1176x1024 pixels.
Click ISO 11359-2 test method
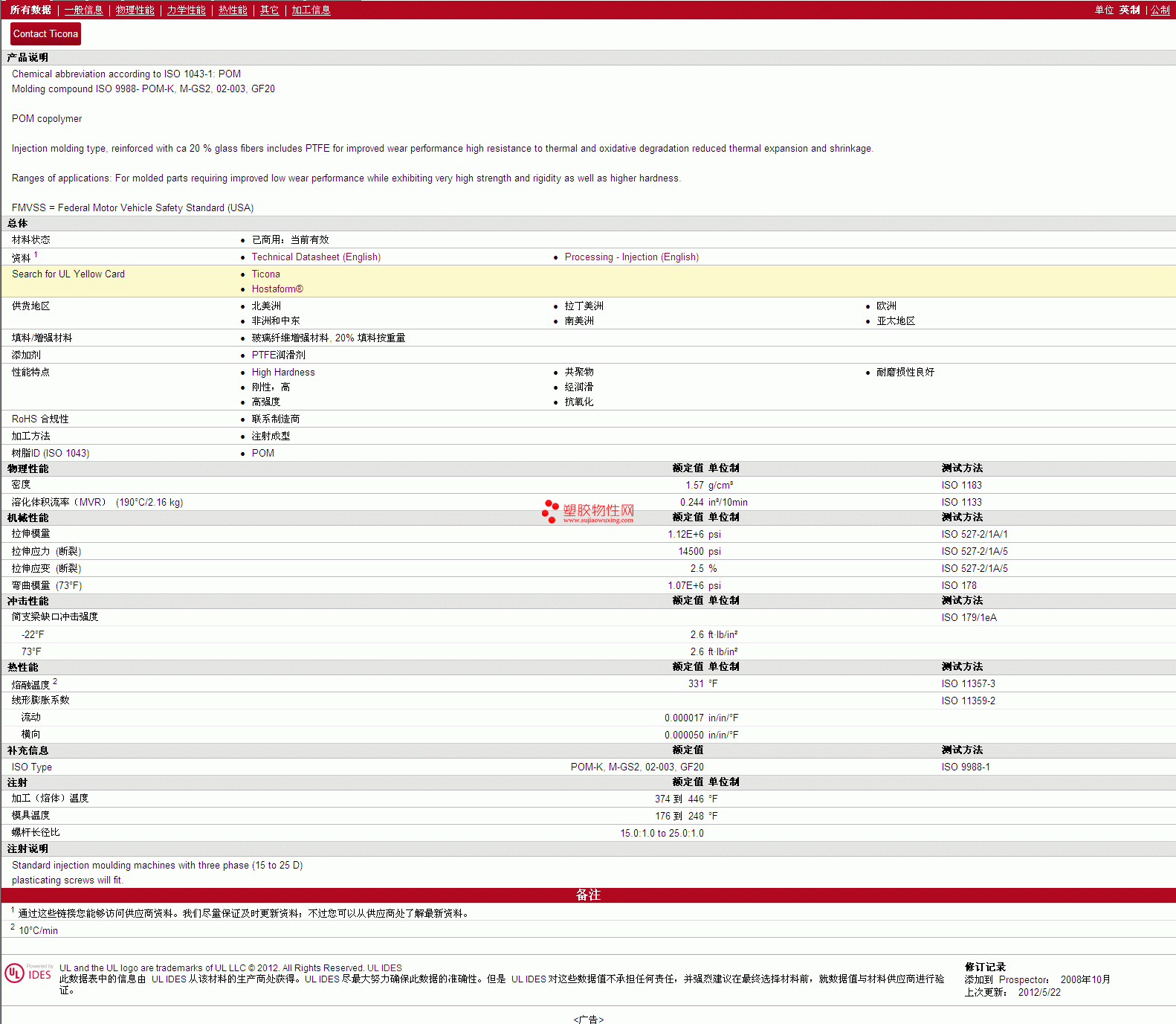[968, 701]
